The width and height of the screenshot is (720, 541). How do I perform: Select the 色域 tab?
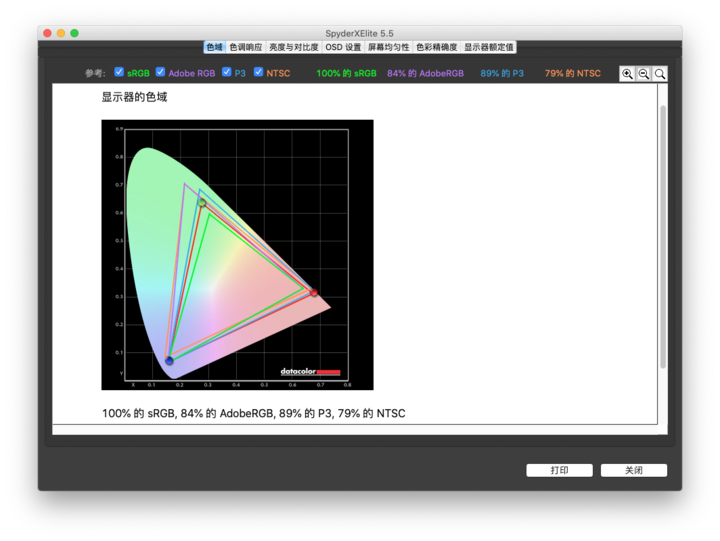click(214, 47)
